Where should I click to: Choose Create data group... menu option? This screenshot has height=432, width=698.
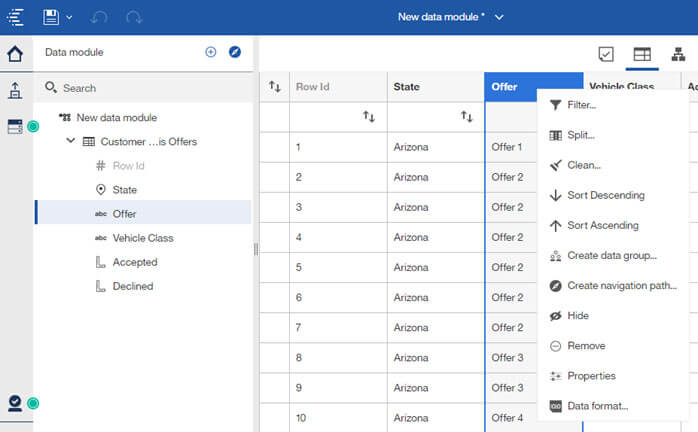pyautogui.click(x=612, y=256)
